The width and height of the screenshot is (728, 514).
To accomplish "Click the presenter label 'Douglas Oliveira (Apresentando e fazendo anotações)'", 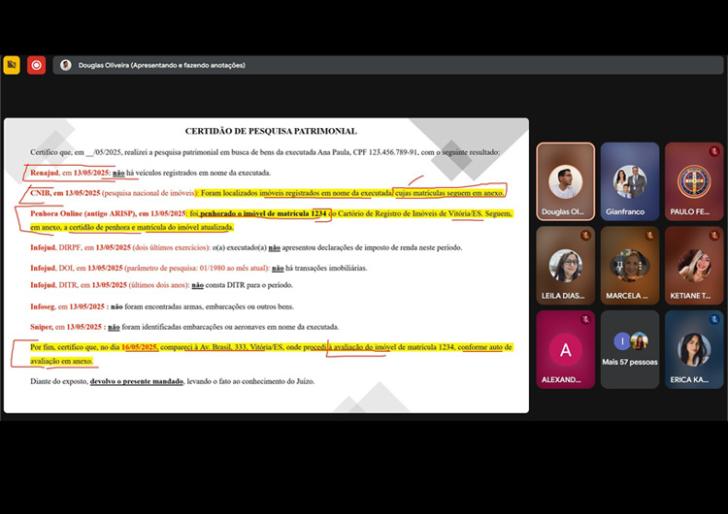I will [162, 65].
